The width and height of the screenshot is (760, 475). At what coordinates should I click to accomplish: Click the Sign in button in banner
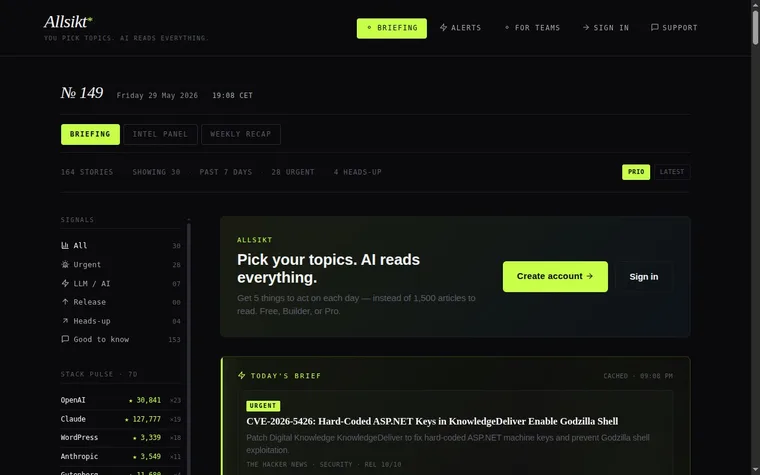[x=644, y=277]
